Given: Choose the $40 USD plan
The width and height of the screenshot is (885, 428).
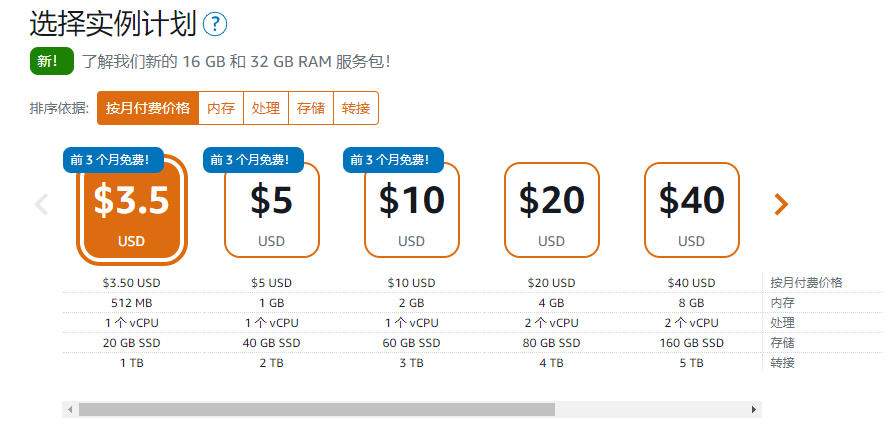Looking at the screenshot, I should 691,210.
